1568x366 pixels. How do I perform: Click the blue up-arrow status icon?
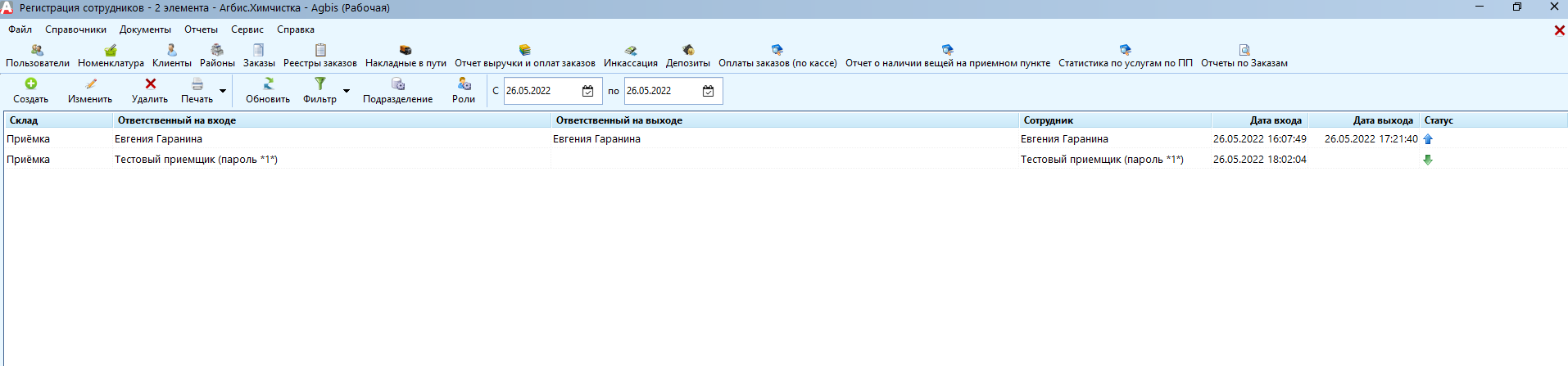coord(1428,139)
